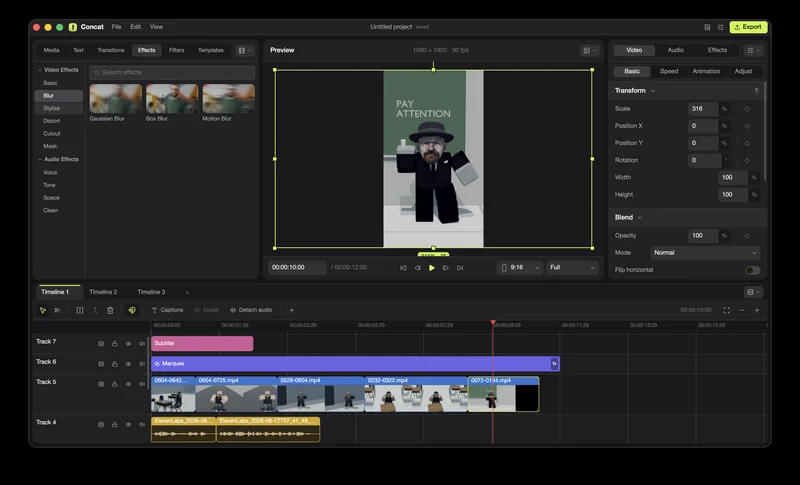The height and width of the screenshot is (485, 800).
Task: Open the Speed inspector tab
Action: coord(669,71)
